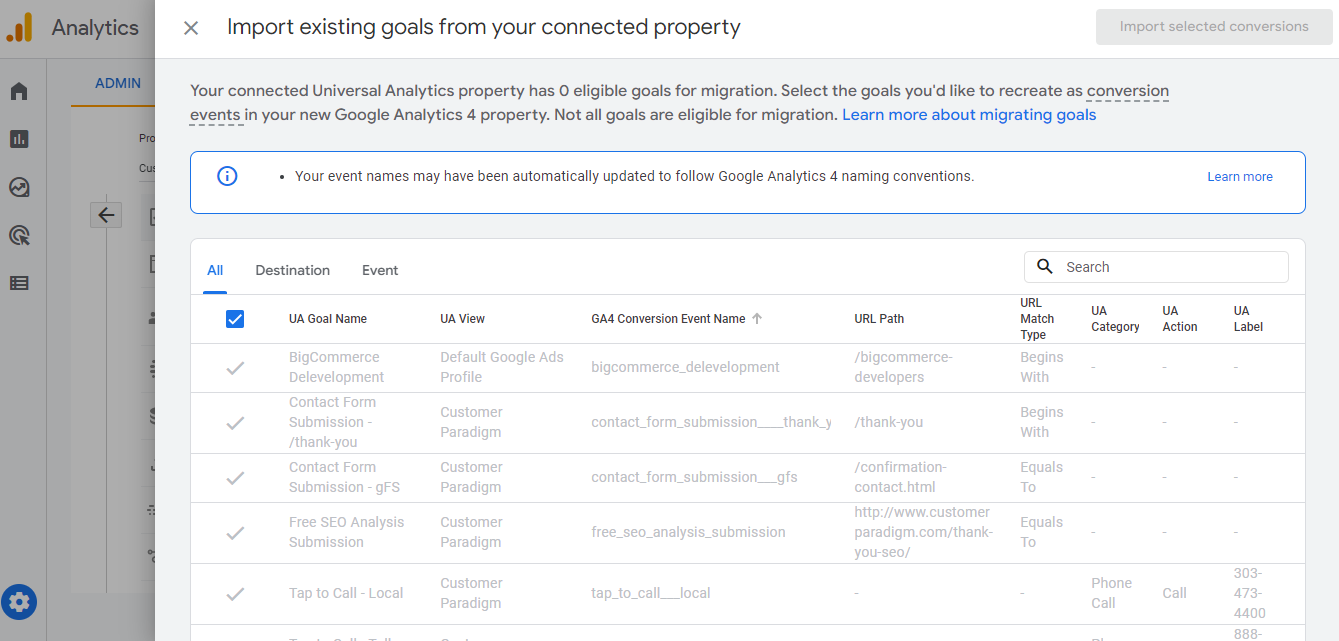Open the Advertising icon in sidebar
1339x641 pixels.
19,235
